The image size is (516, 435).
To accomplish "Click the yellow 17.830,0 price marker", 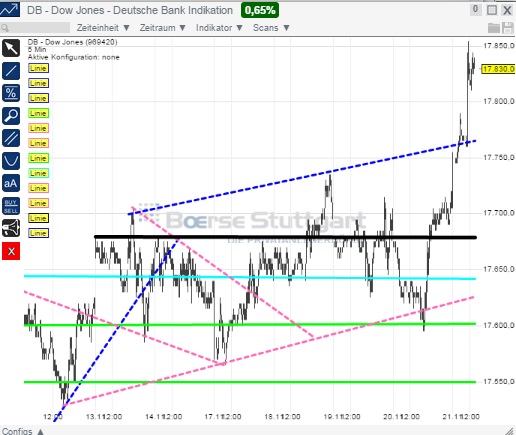I will coord(499,69).
